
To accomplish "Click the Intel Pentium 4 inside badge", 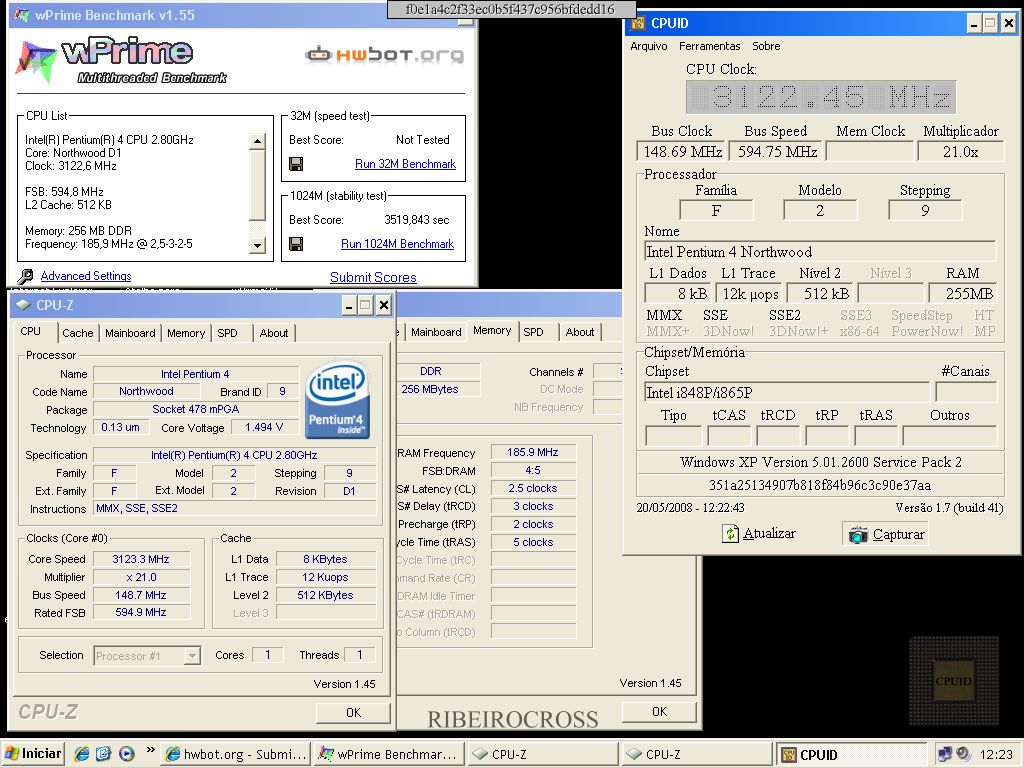I will coord(338,399).
